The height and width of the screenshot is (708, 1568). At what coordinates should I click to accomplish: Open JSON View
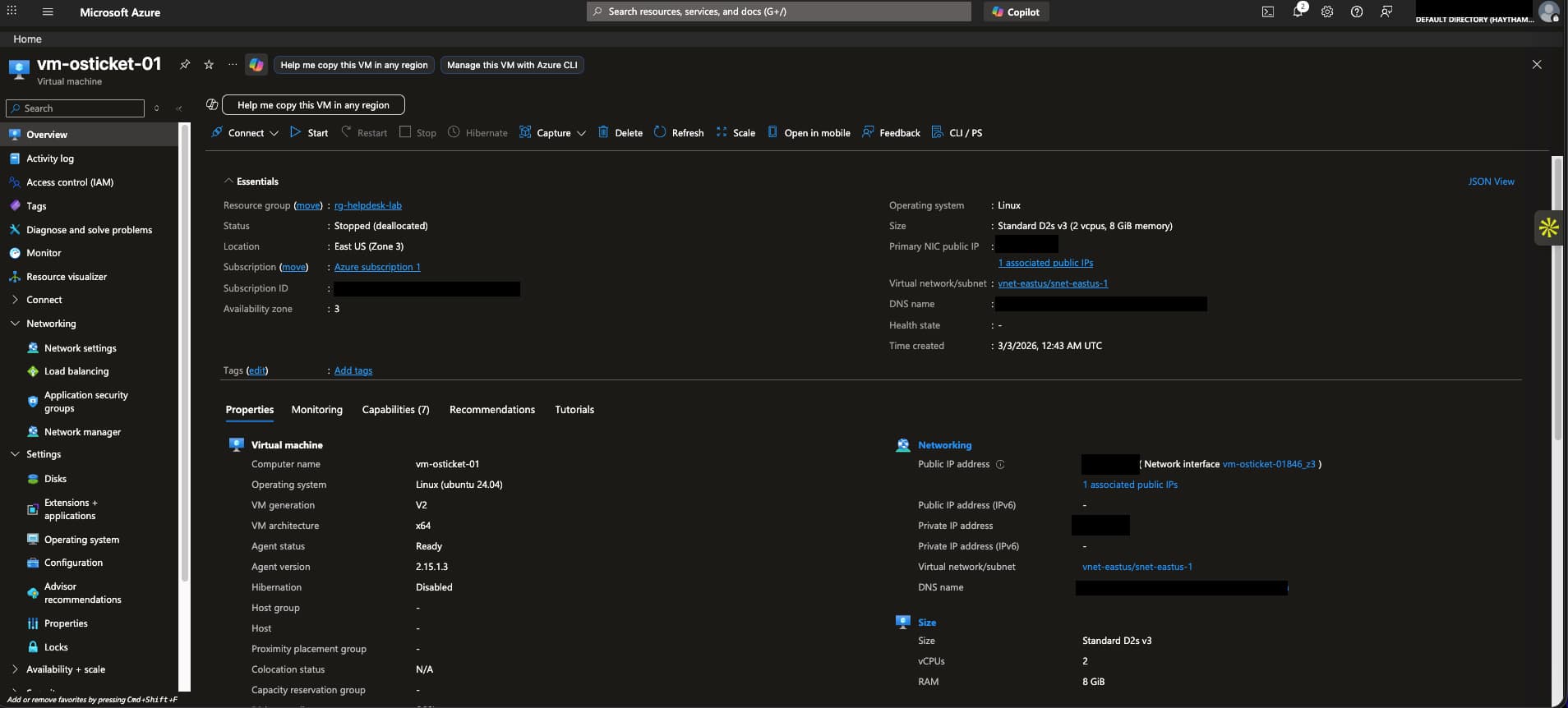point(1491,182)
